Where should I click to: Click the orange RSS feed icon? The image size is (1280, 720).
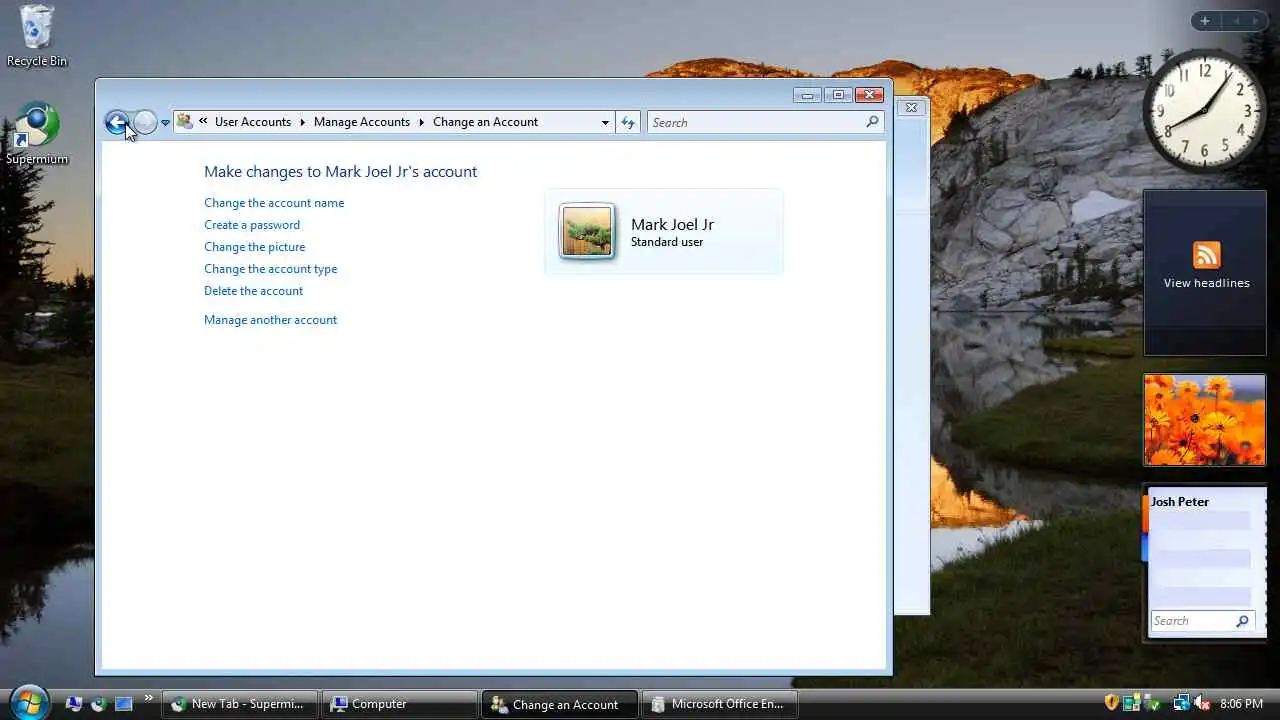[1206, 254]
